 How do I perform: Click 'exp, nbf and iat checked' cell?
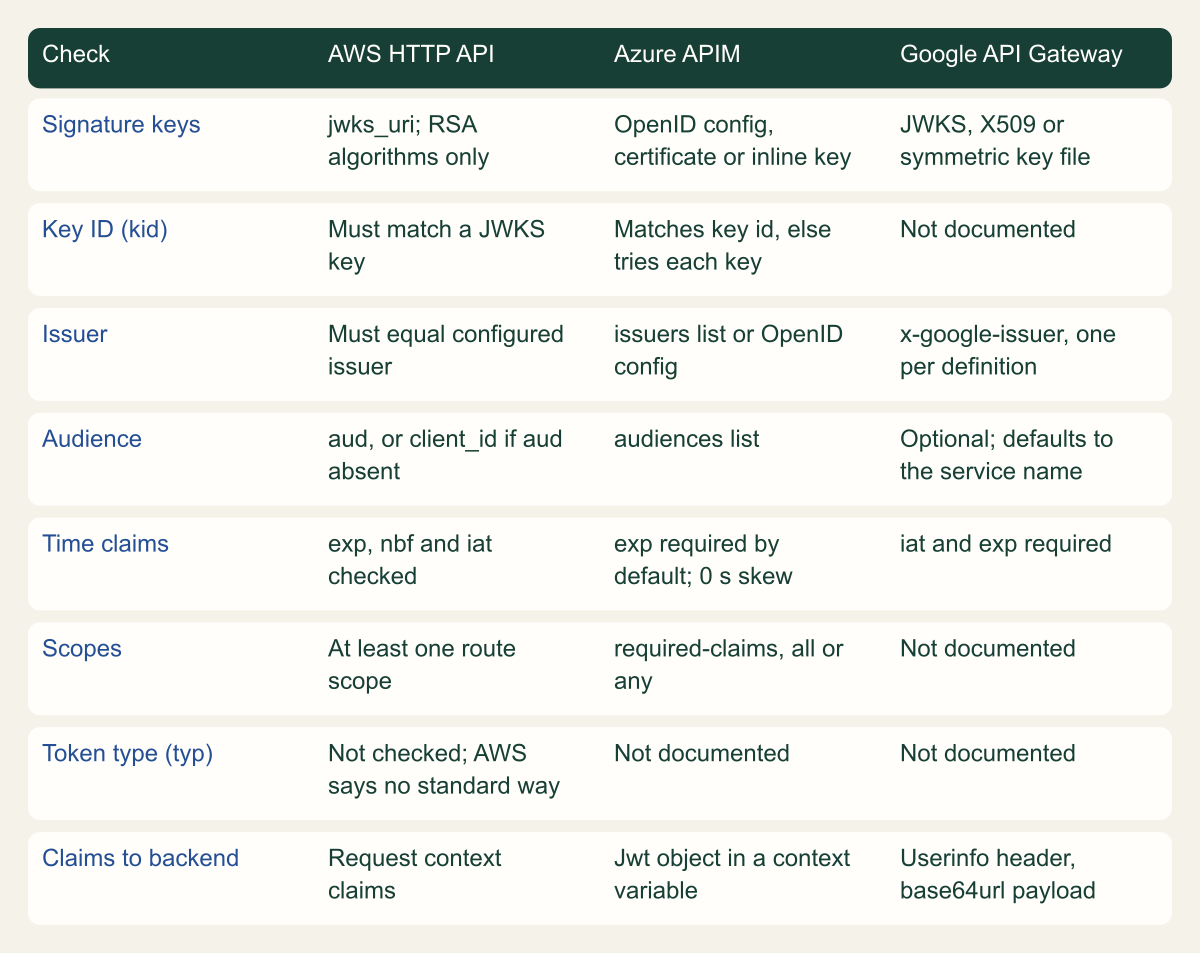(x=411, y=560)
